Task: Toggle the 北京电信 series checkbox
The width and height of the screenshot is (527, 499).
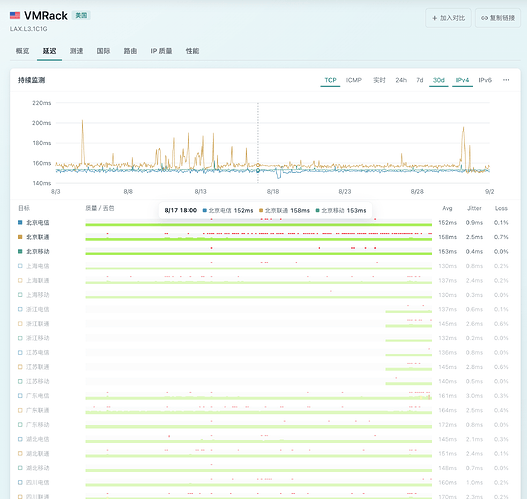Action: tap(20, 222)
